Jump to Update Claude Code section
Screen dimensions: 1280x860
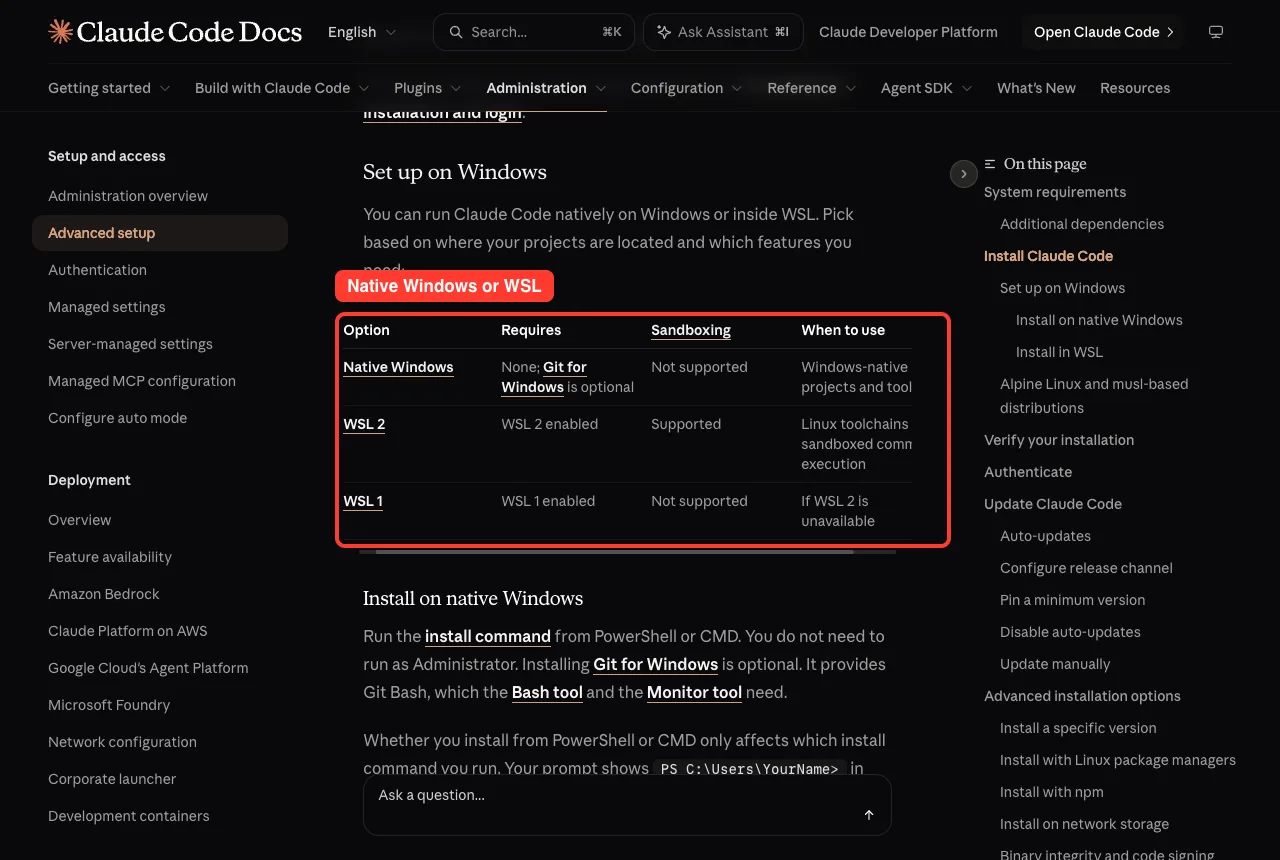(1053, 504)
